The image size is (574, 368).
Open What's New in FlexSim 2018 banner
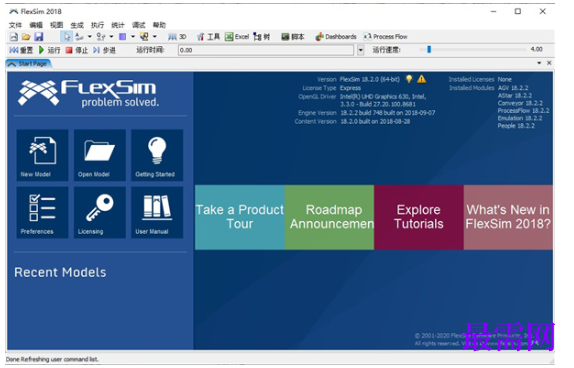[x=508, y=217]
